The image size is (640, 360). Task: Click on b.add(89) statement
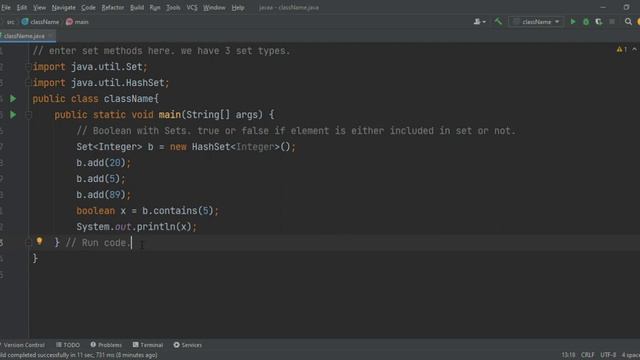103,195
